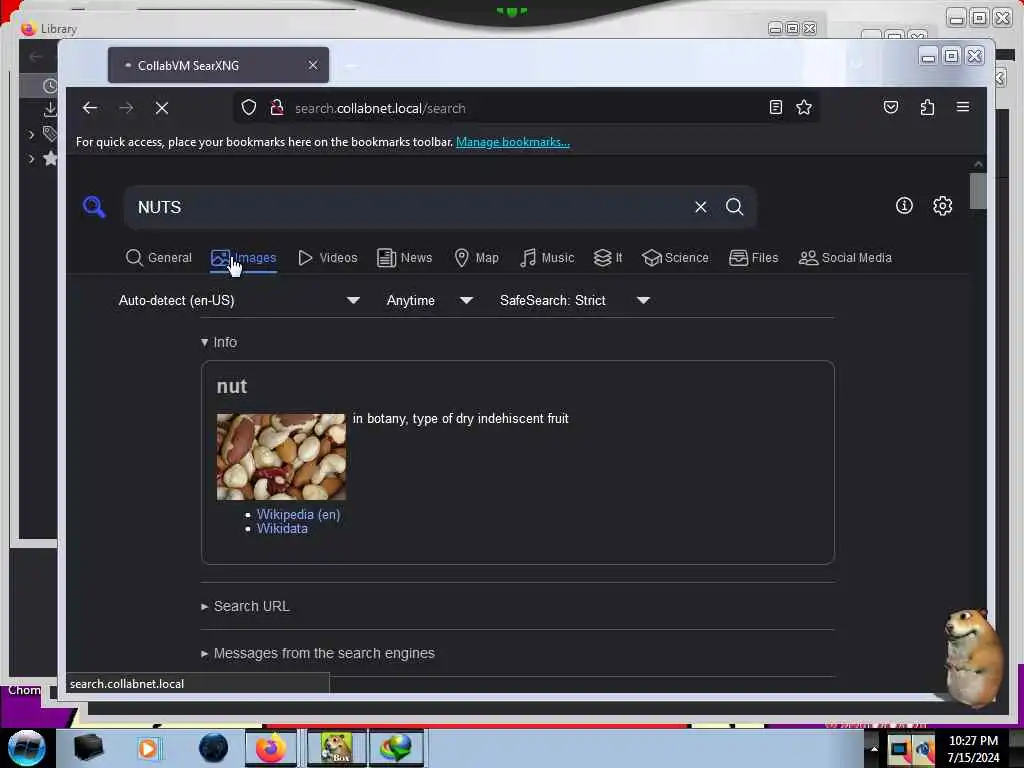The width and height of the screenshot is (1024, 768).
Task: Expand the Tags tree item in Library window
Action: pyautogui.click(x=31, y=135)
